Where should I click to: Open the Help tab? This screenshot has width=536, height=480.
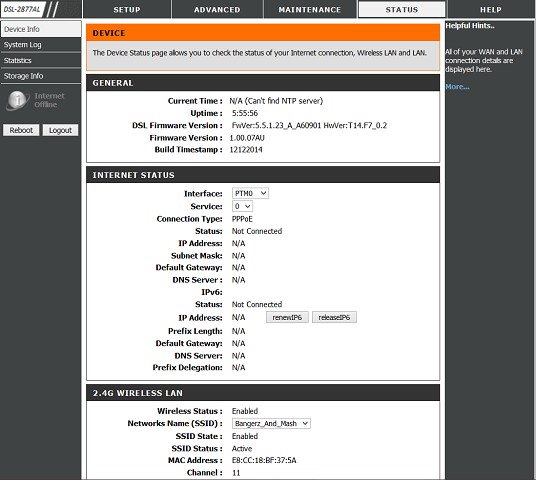click(491, 10)
